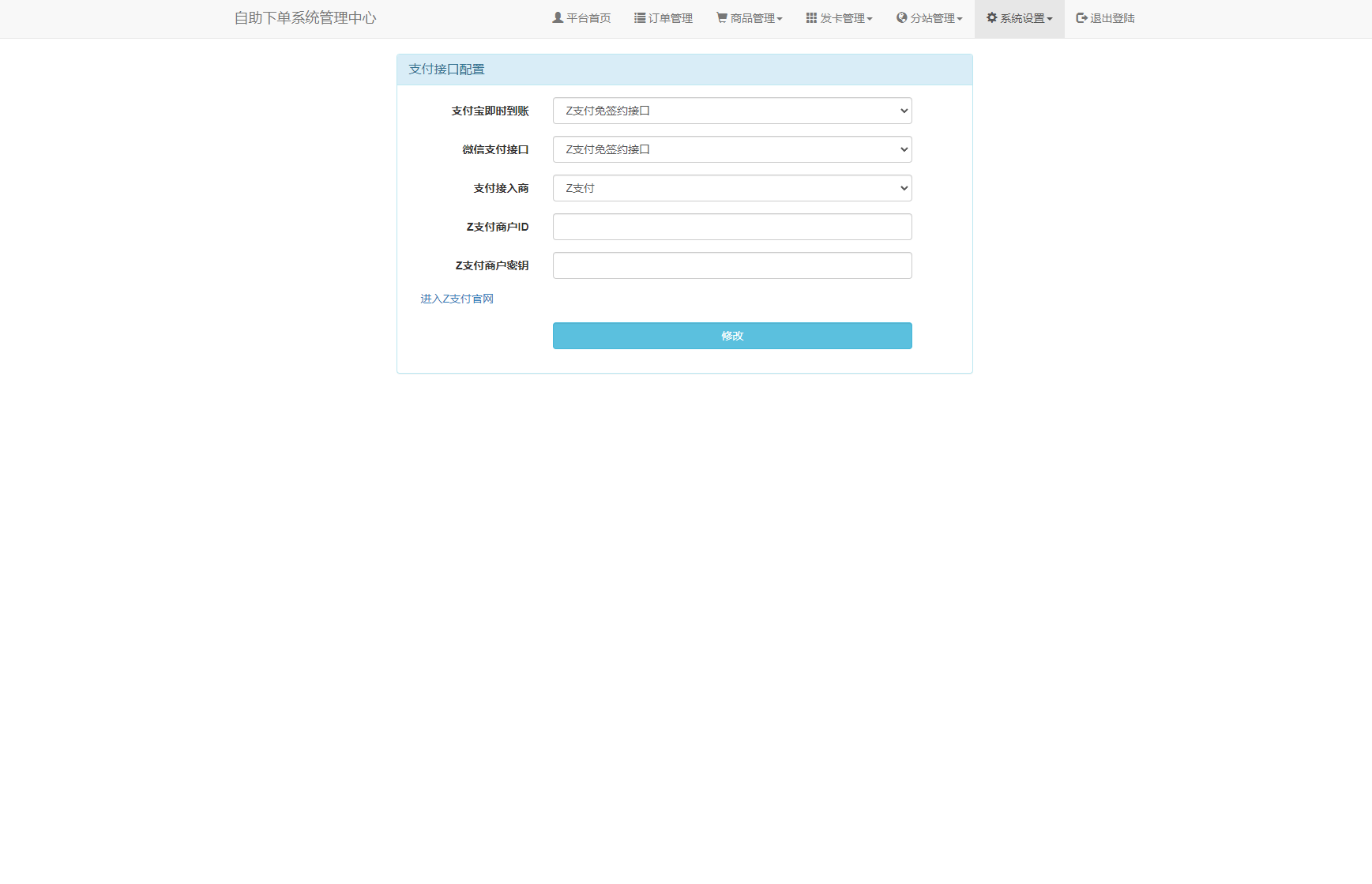Click the 支付接入商 field label
The image size is (1372, 884).
[501, 188]
